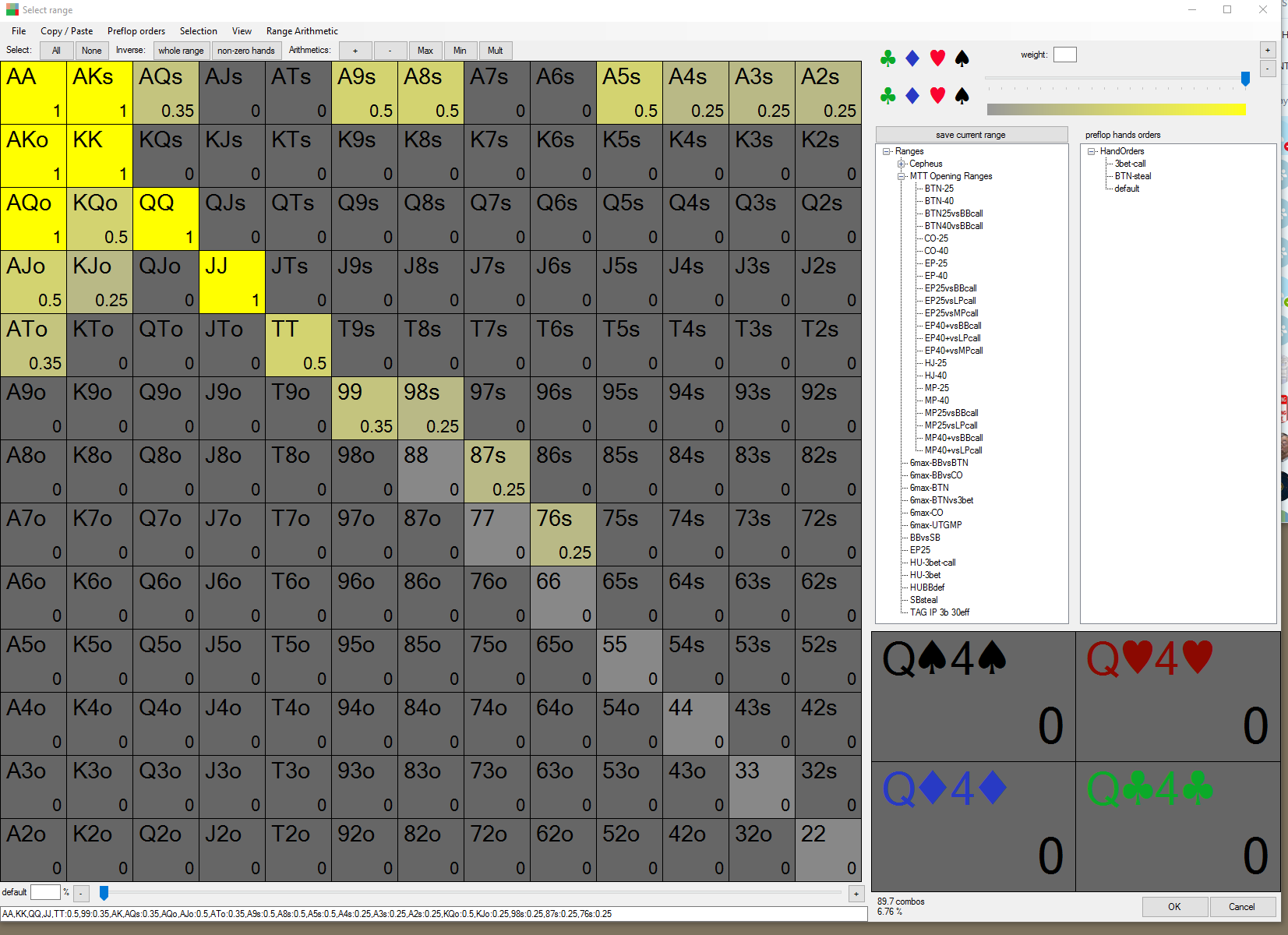Click the heart suit icon in the upper row
The width and height of the screenshot is (1288, 935).
(x=937, y=58)
